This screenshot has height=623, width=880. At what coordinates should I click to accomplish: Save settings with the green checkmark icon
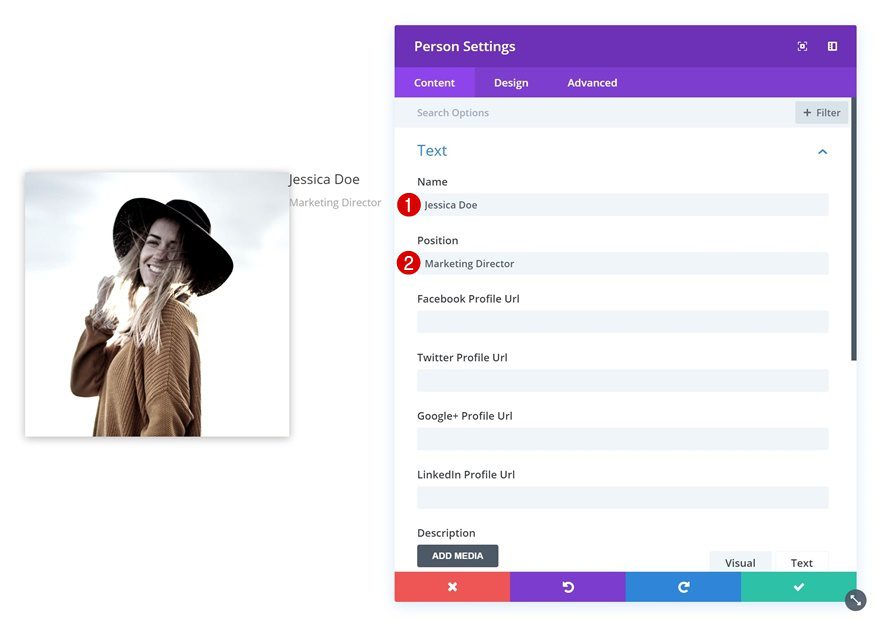[798, 587]
